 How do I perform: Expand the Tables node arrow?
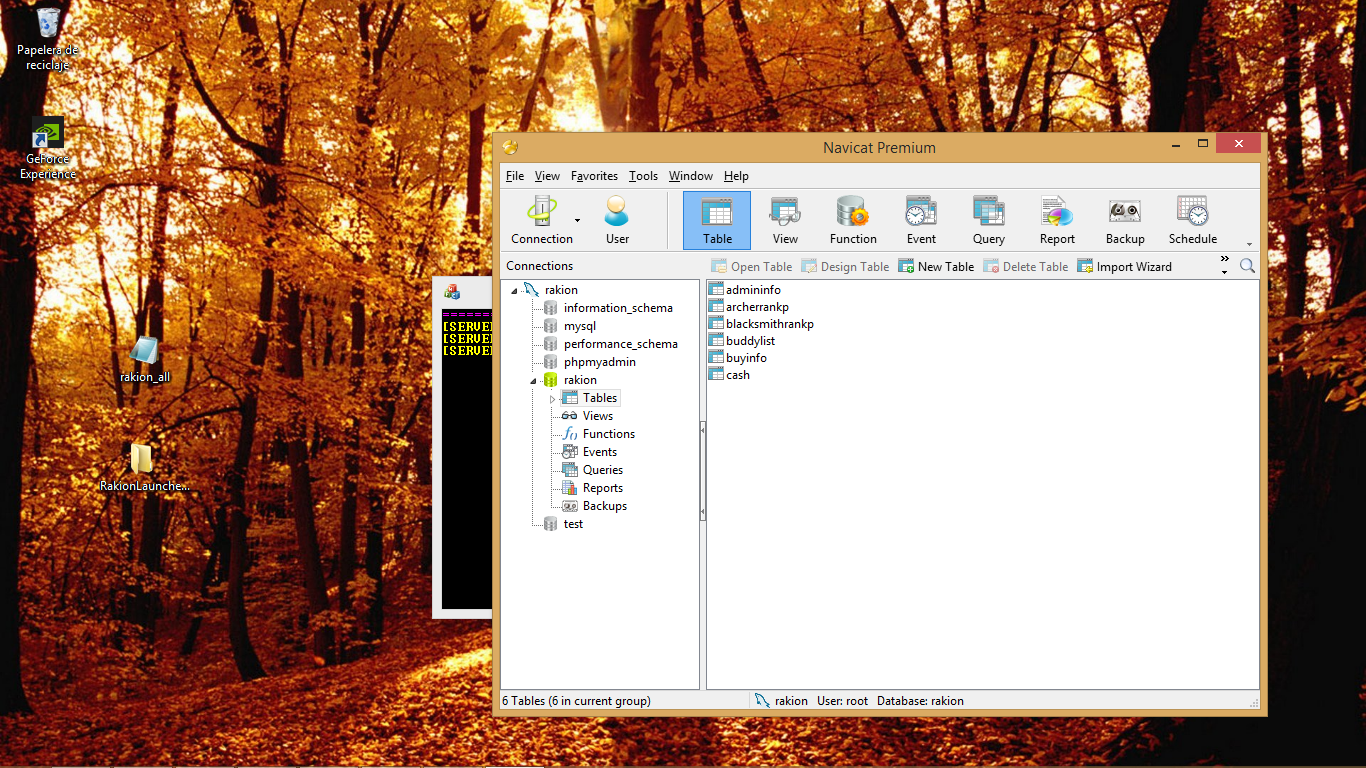(552, 399)
